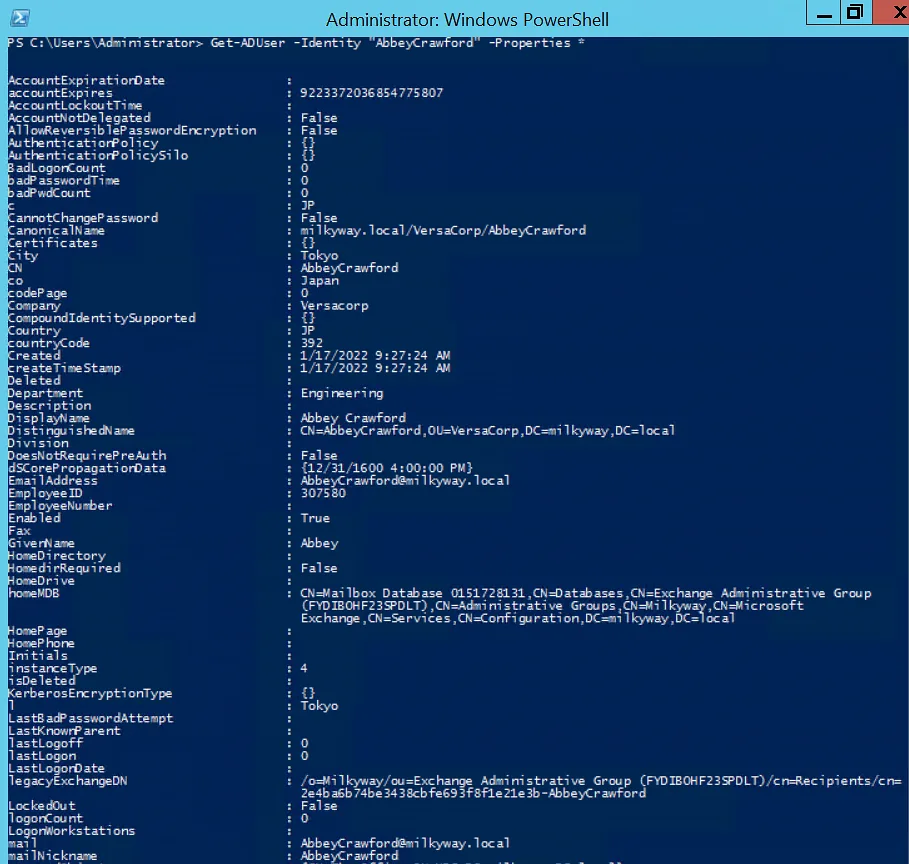Click the LastLogonDate property name
The height and width of the screenshot is (864, 909).
coord(57,769)
